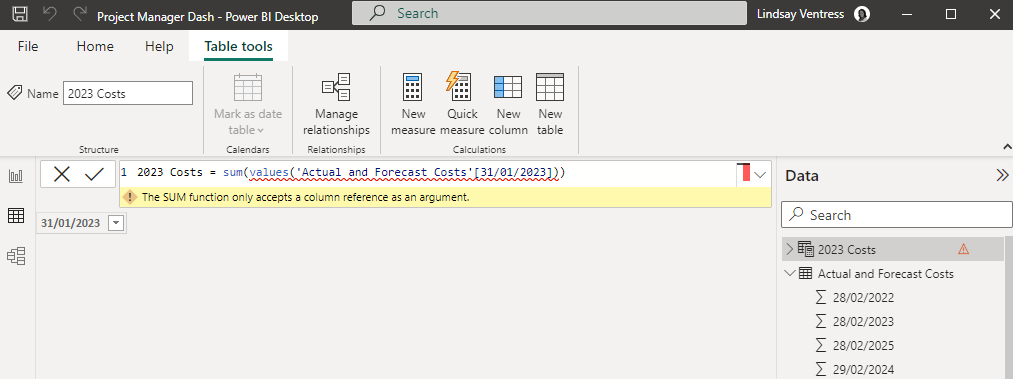Open the File menu
The image size is (1013, 379).
28,46
